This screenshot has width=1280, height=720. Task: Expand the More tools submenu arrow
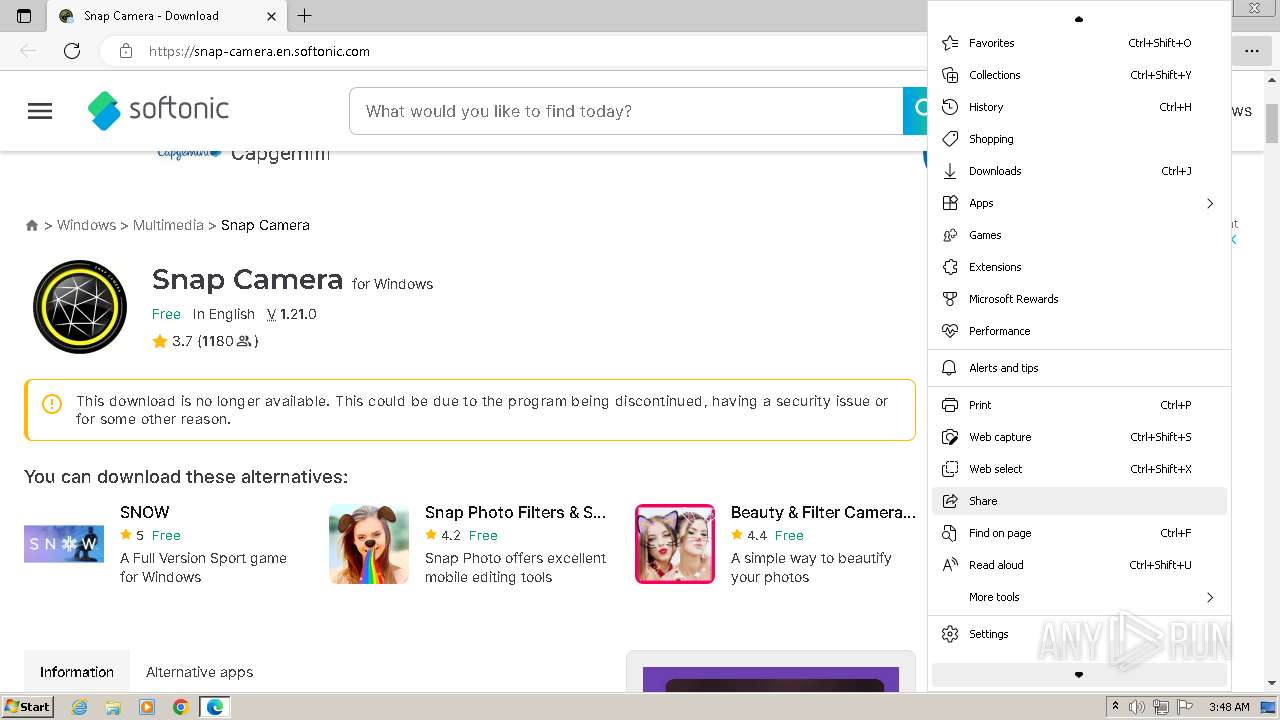[1210, 597]
